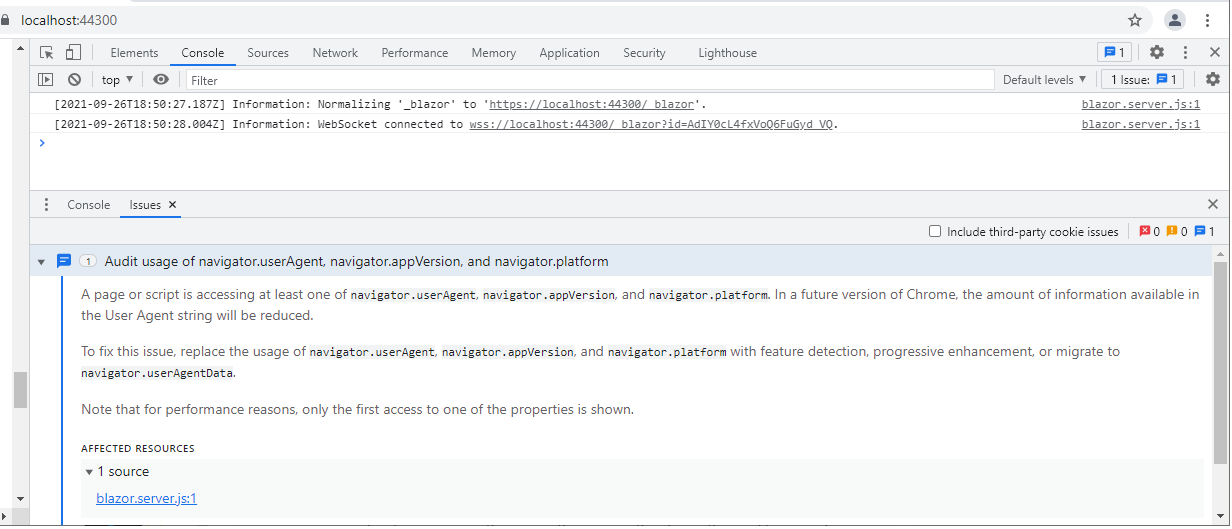Focus the console Filter input
The image size is (1232, 529).
tap(590, 80)
